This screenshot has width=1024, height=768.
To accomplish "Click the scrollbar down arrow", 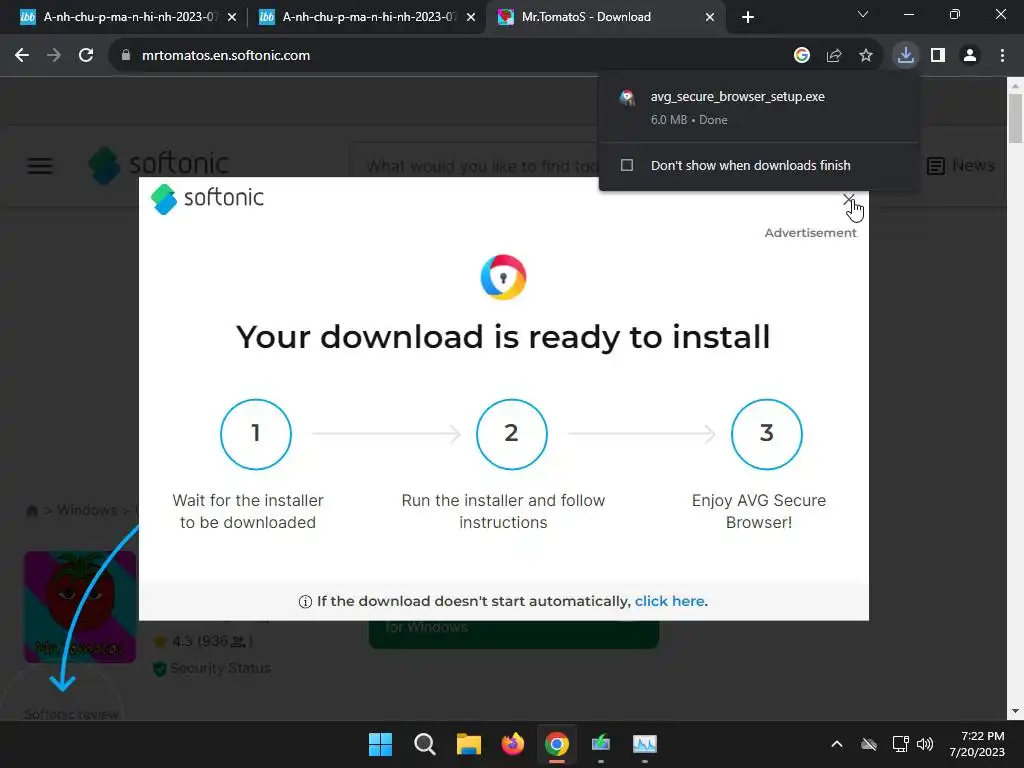I will (1016, 712).
